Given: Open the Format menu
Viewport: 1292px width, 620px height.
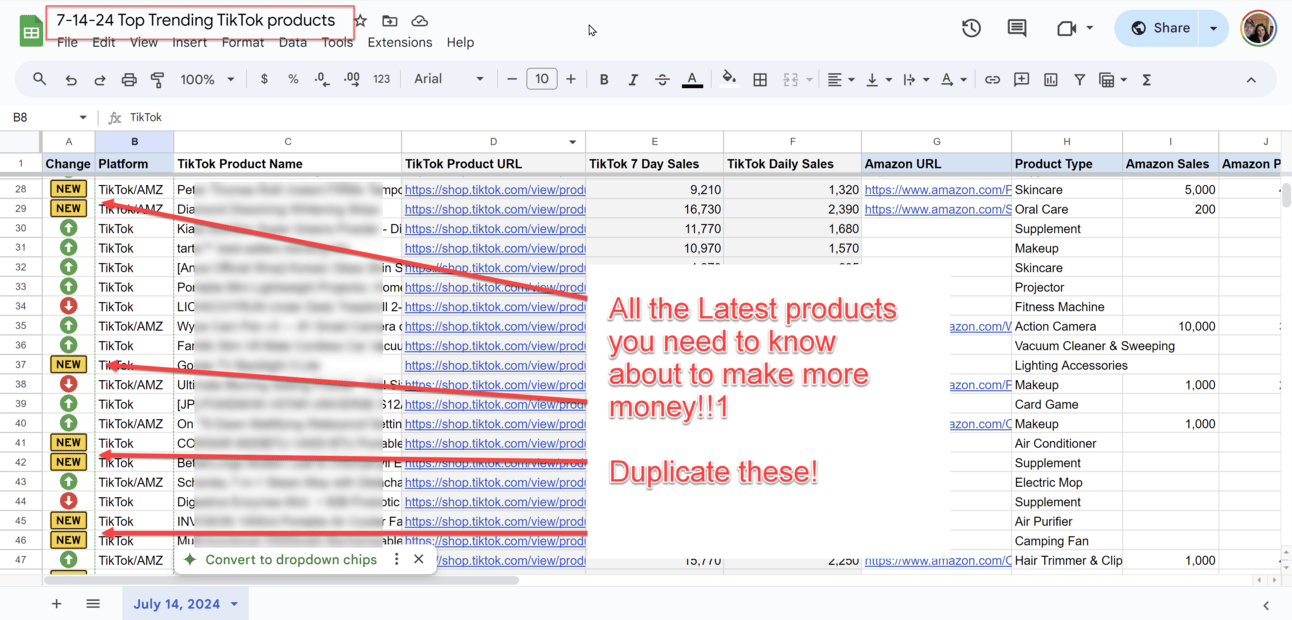Looking at the screenshot, I should click(x=243, y=42).
